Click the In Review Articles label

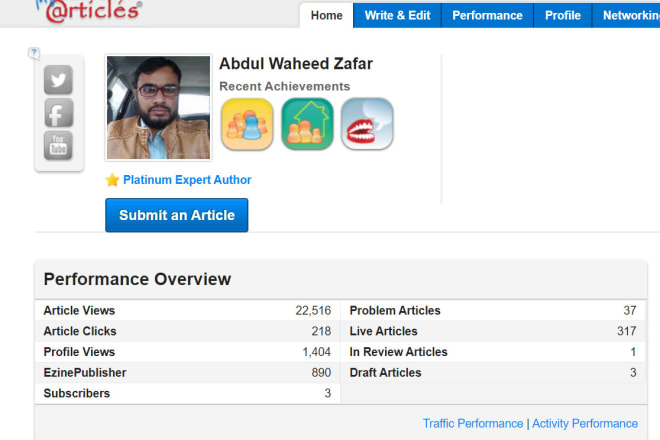pos(398,352)
